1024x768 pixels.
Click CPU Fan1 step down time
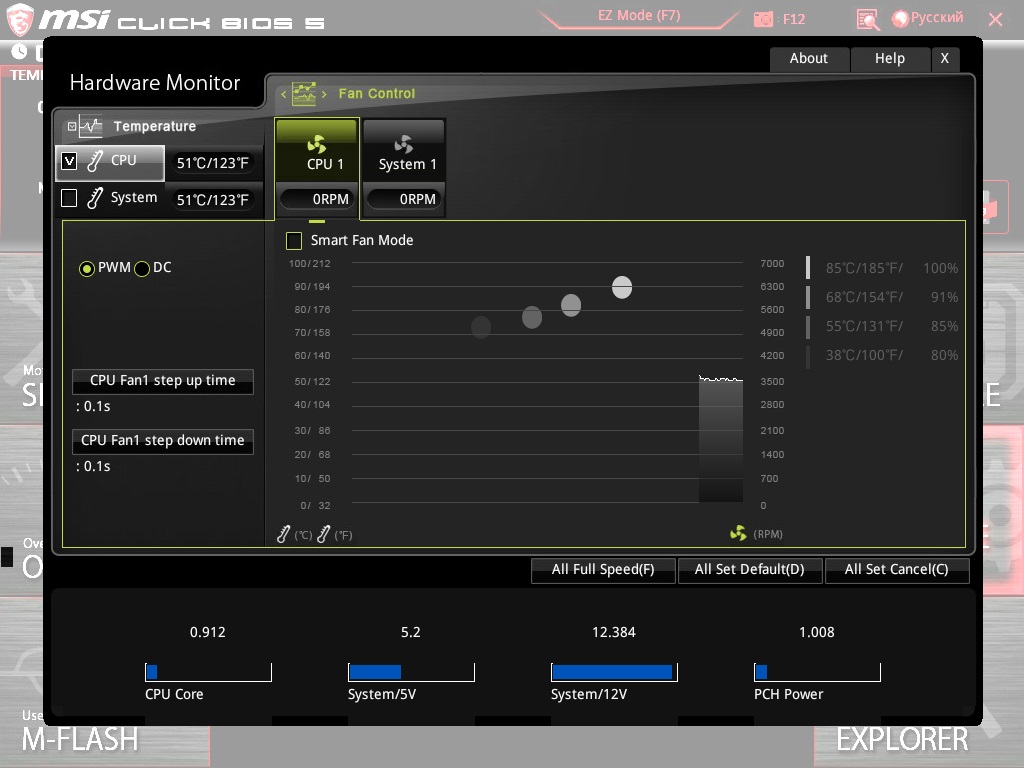point(163,441)
